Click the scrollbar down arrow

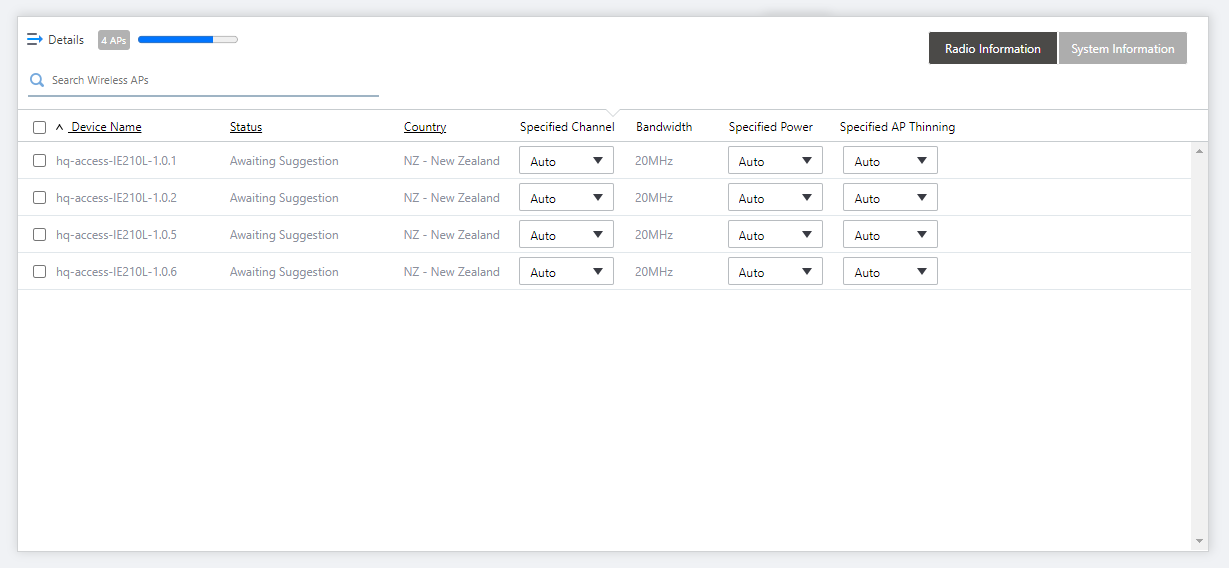click(x=1199, y=541)
